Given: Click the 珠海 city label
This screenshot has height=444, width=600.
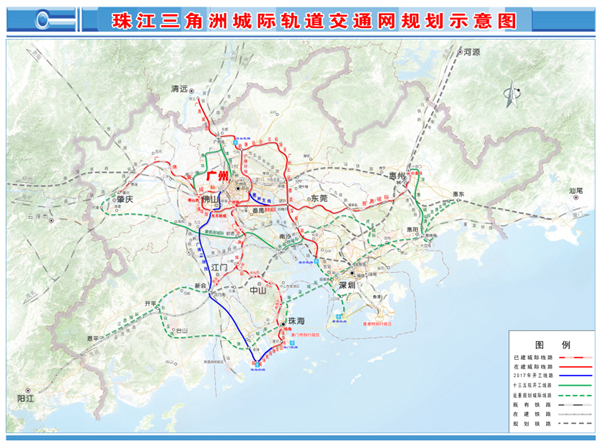Looking at the screenshot, I should coord(294,321).
